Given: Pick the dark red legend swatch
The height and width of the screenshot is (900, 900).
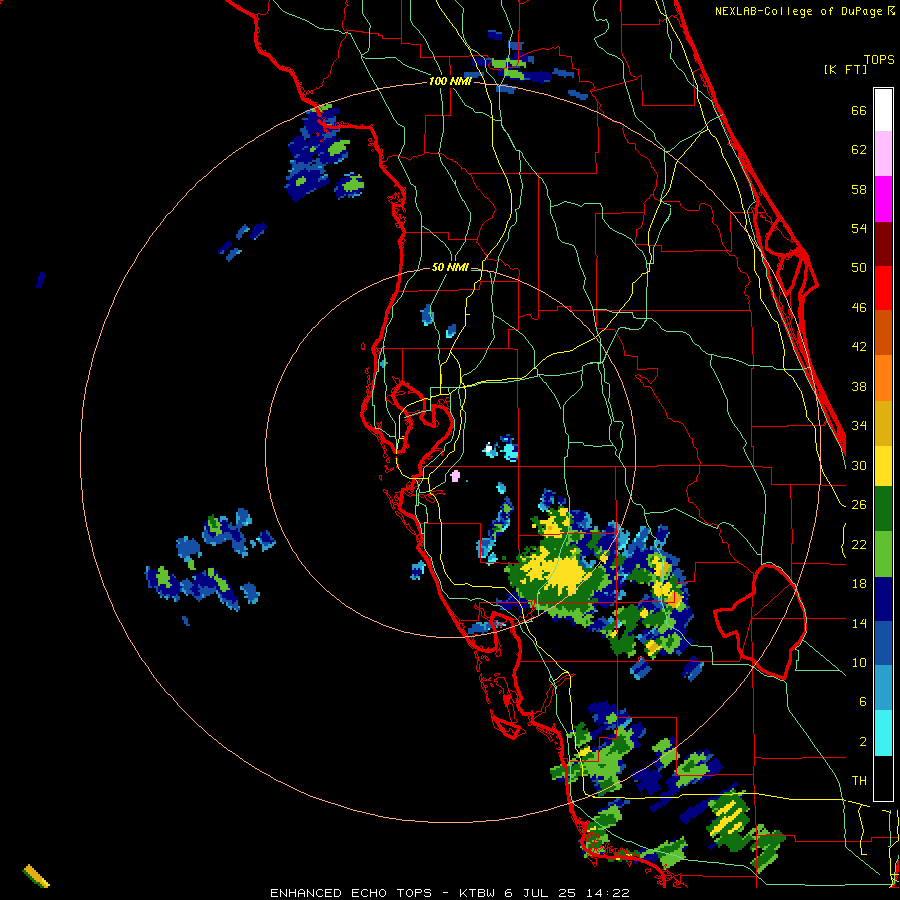Looking at the screenshot, I should (883, 243).
